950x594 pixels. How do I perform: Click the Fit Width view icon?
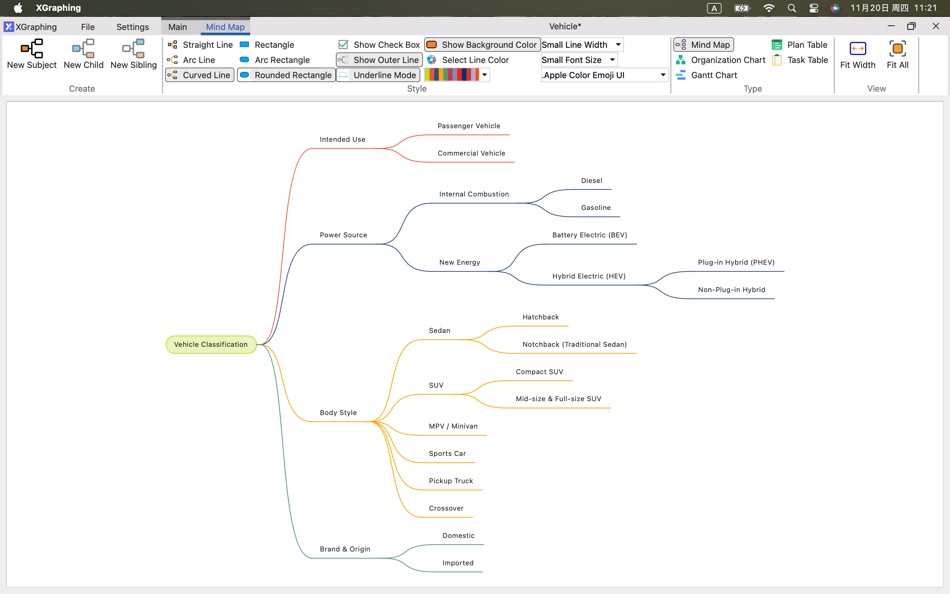857,55
